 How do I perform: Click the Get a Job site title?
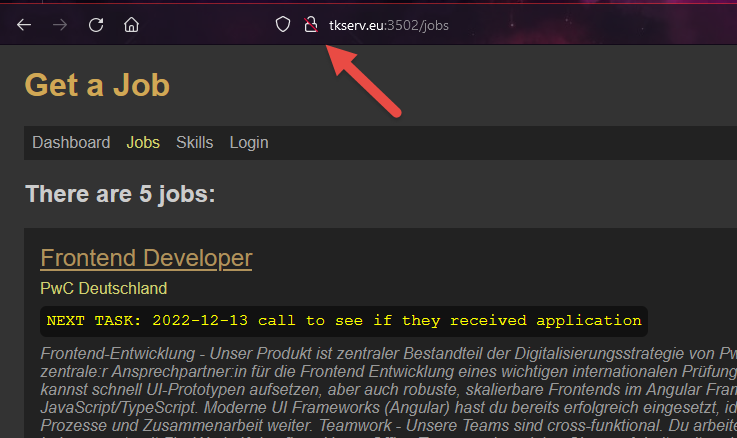(x=97, y=85)
